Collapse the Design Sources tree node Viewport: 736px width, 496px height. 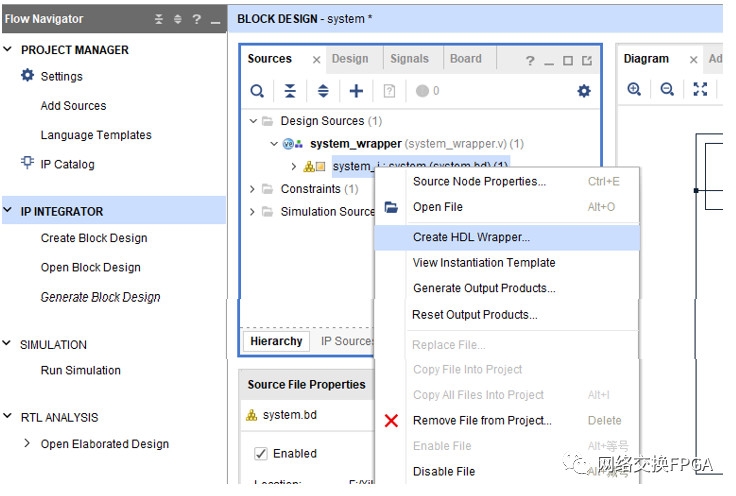[253, 121]
